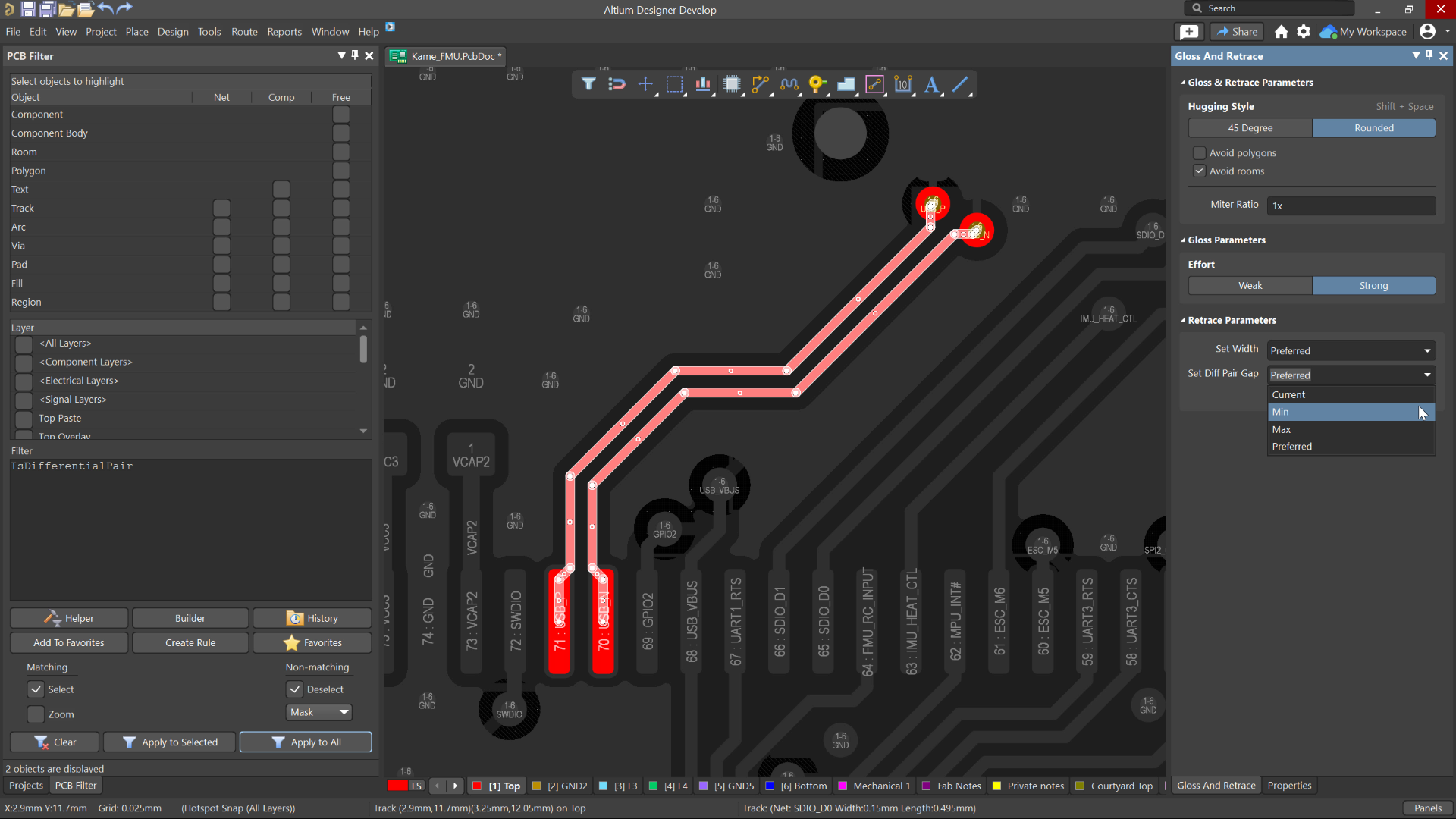Viewport: 1456px width, 819px height.
Task: Click the Create Rule button
Action: 190,643
